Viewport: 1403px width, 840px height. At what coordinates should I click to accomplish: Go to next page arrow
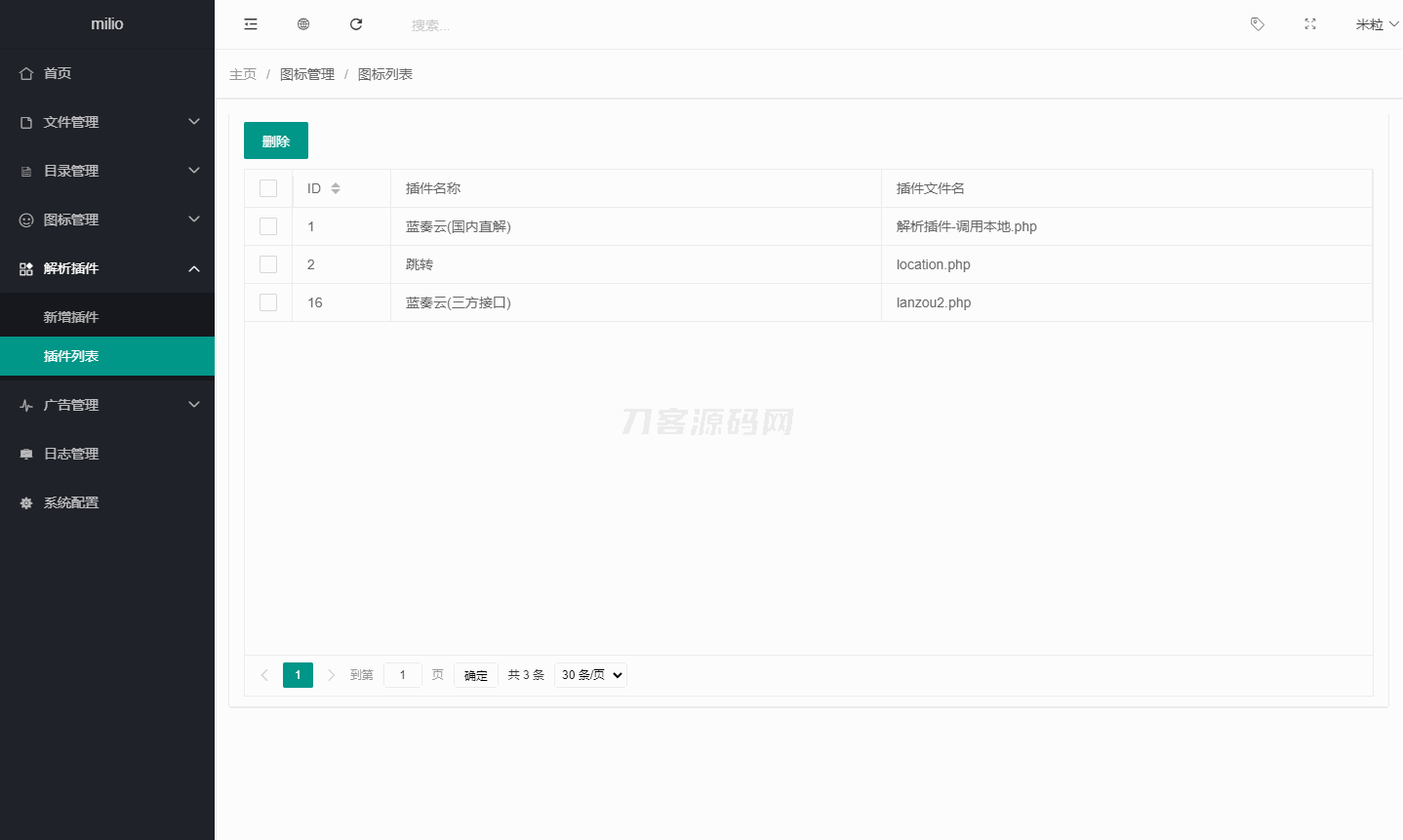click(332, 675)
